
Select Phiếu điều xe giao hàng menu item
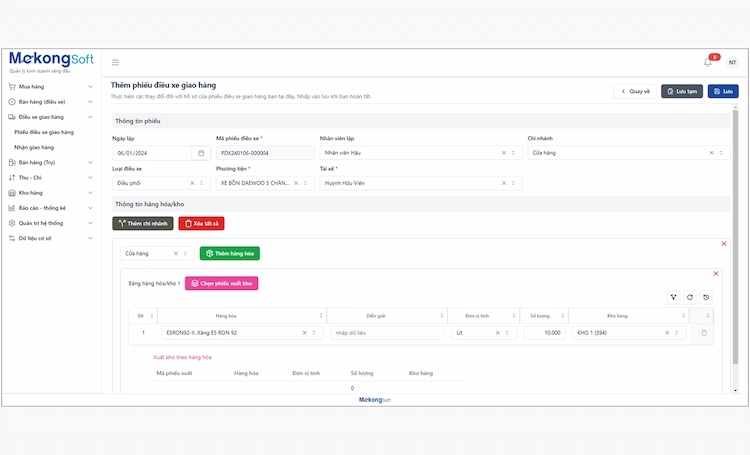44,132
